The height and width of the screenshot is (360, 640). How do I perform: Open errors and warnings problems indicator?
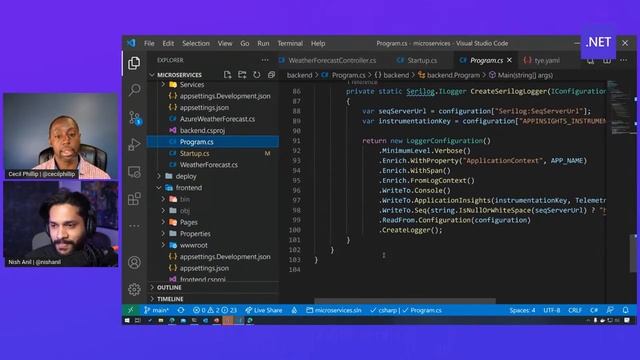(215, 310)
